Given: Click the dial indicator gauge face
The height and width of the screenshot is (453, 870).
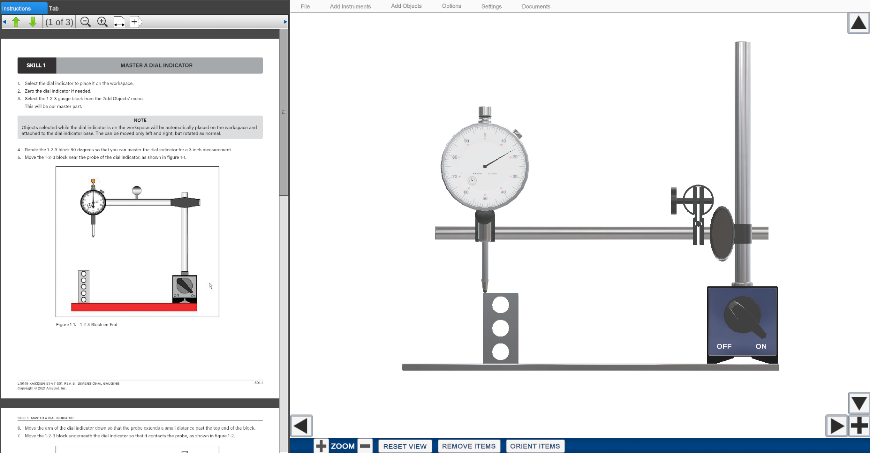Looking at the screenshot, I should click(x=485, y=160).
